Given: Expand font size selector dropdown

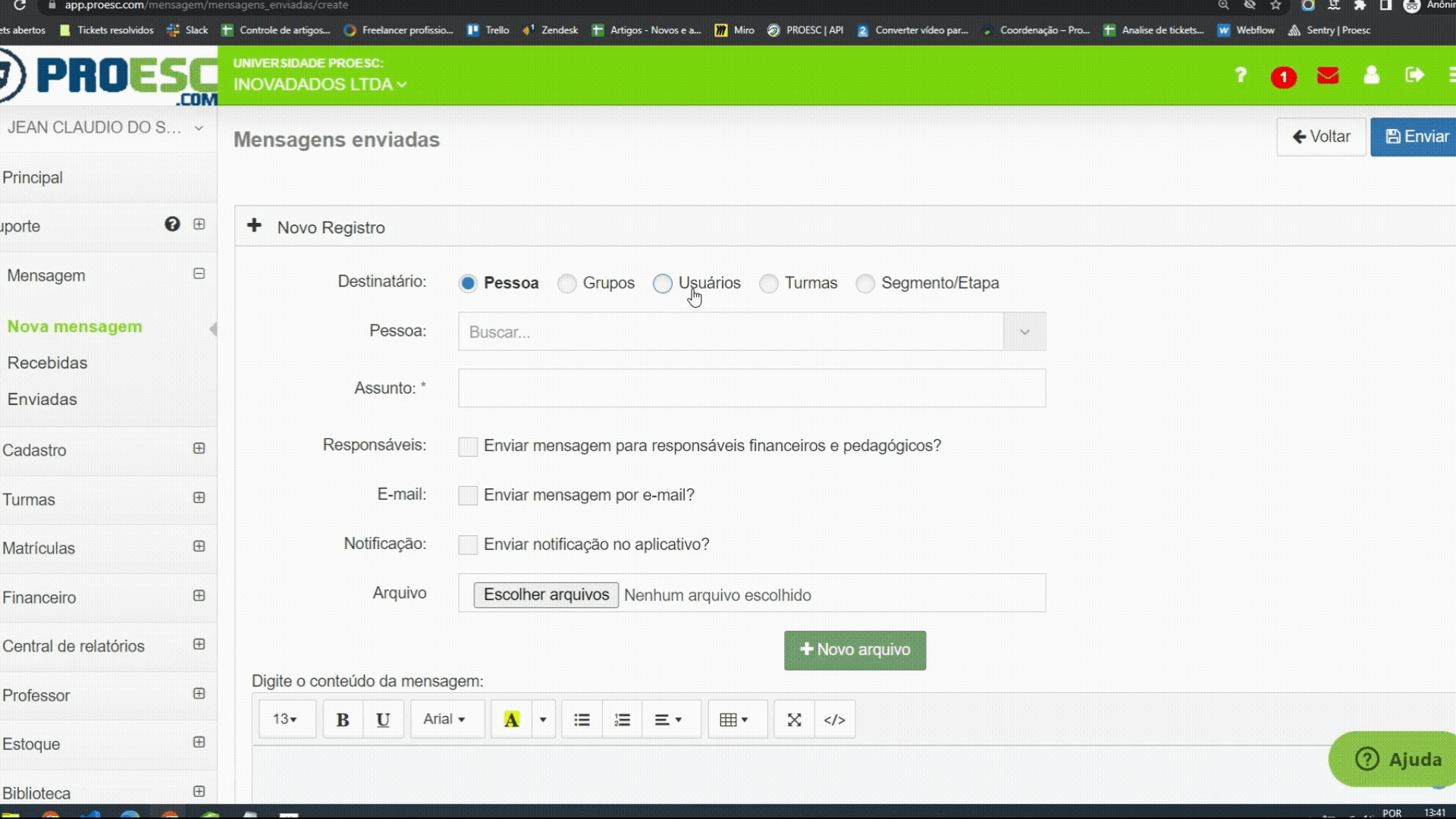Looking at the screenshot, I should pos(285,719).
